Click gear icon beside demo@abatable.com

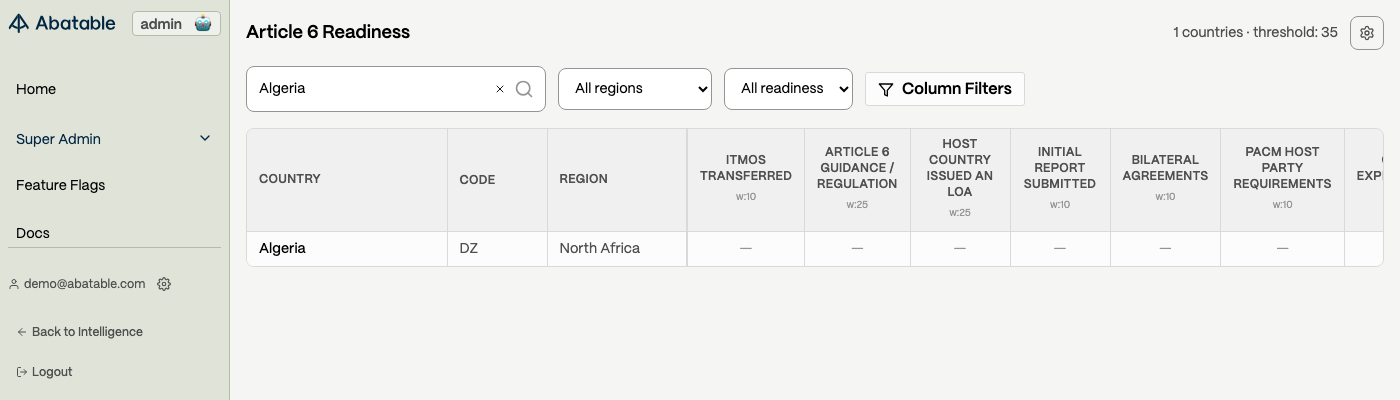click(164, 284)
